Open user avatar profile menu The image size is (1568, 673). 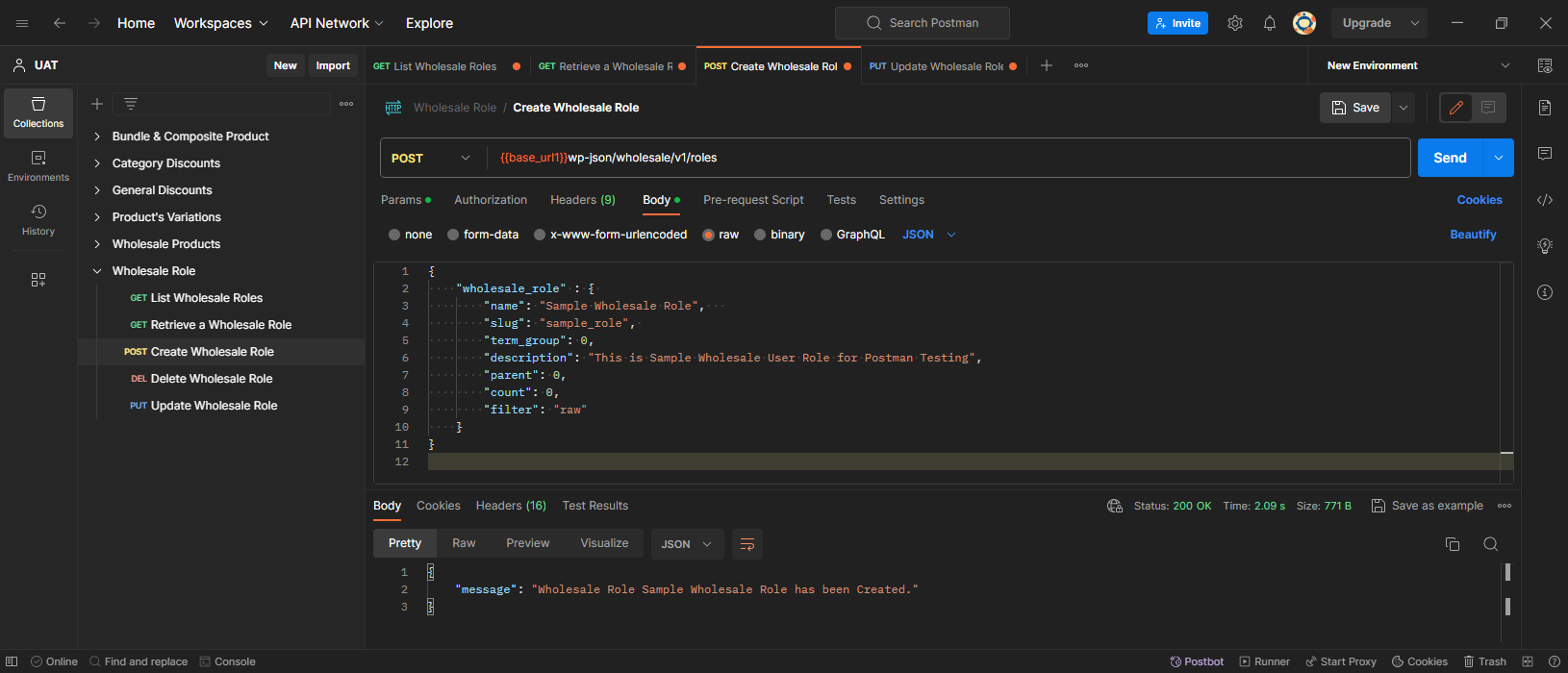coord(1304,23)
